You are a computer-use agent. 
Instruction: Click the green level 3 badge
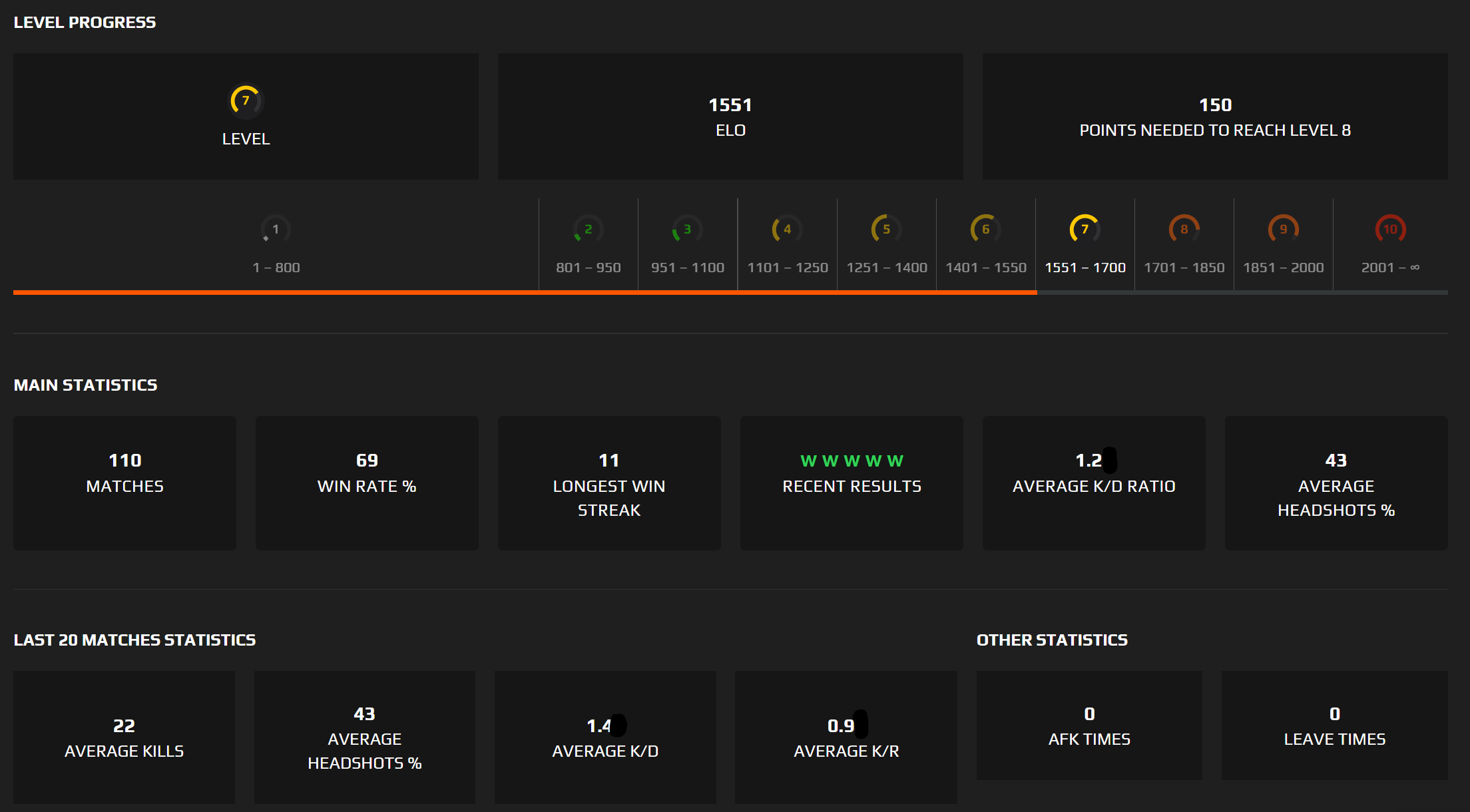[x=687, y=229]
